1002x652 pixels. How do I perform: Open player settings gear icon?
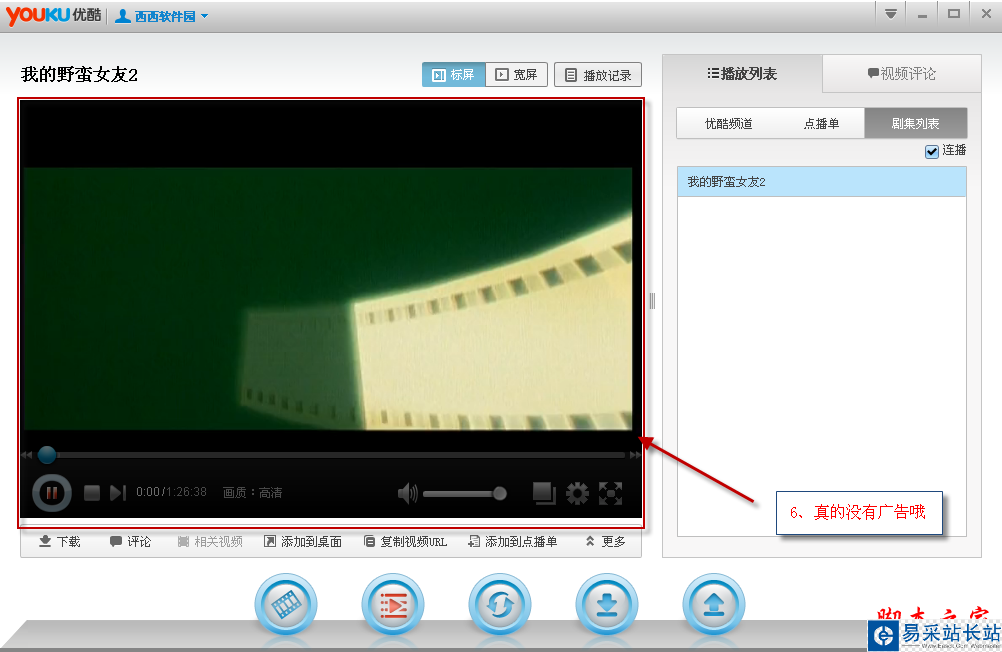[577, 493]
